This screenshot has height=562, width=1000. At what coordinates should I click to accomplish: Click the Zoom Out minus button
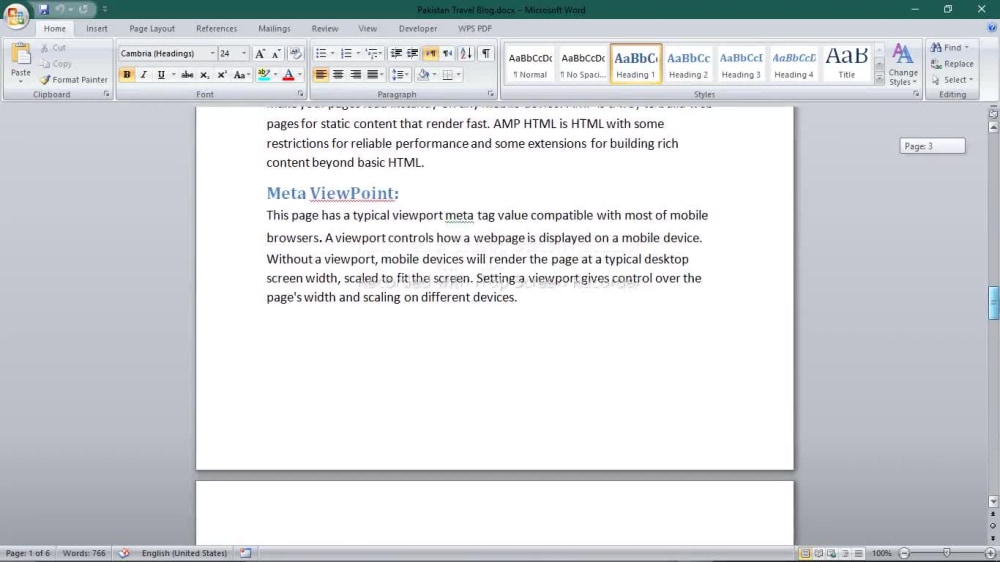click(x=904, y=553)
